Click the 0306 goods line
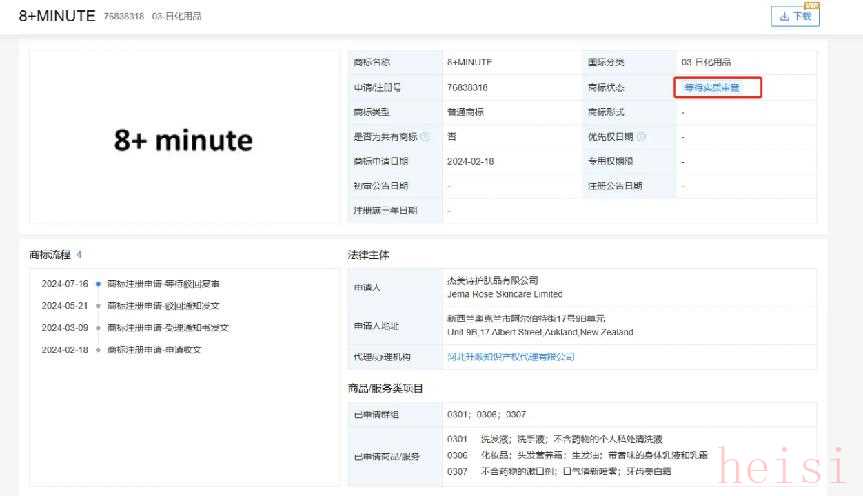 577,455
